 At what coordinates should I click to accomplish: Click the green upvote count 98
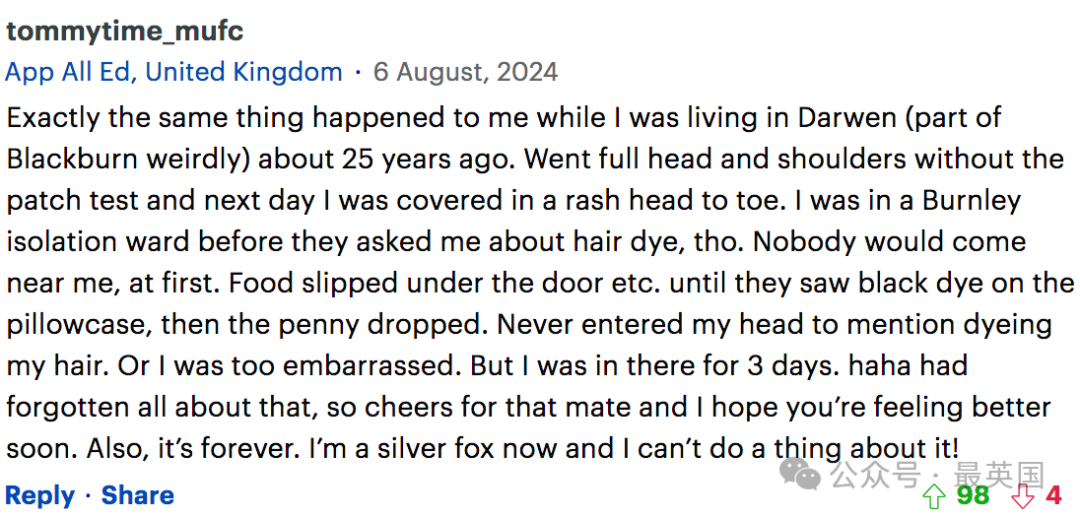[973, 495]
